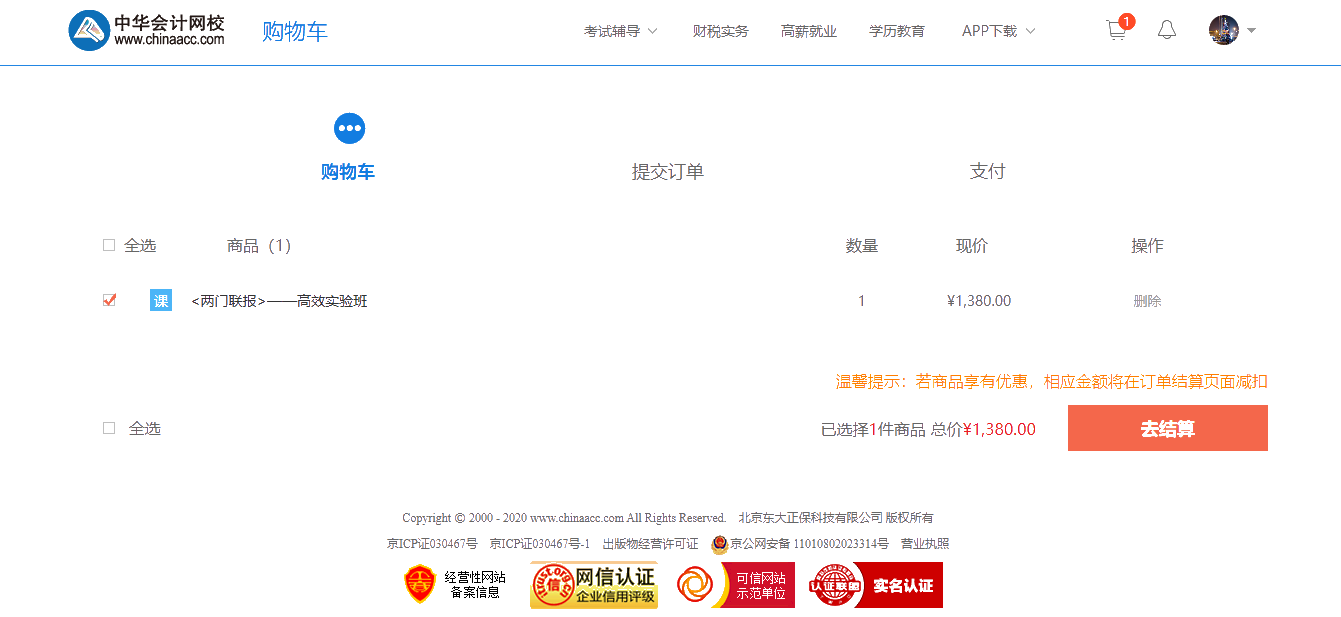Click the notification bell icon
Image resolution: width=1341 pixels, height=617 pixels.
(x=1167, y=30)
